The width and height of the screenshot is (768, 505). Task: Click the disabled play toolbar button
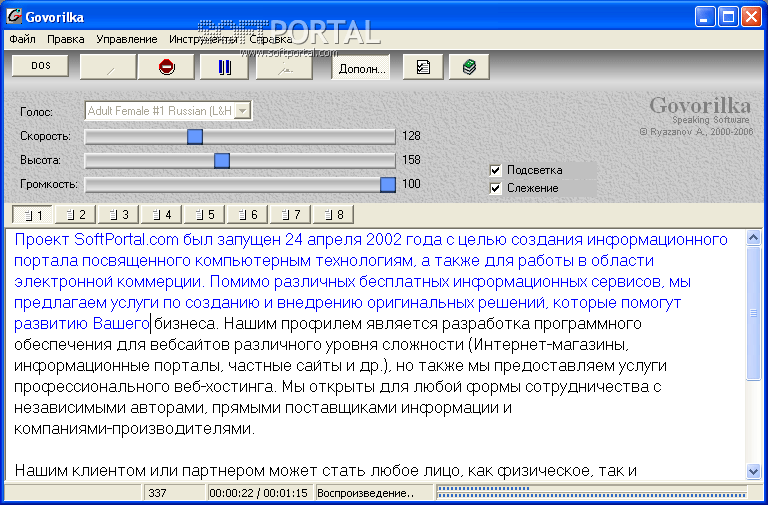(x=108, y=67)
